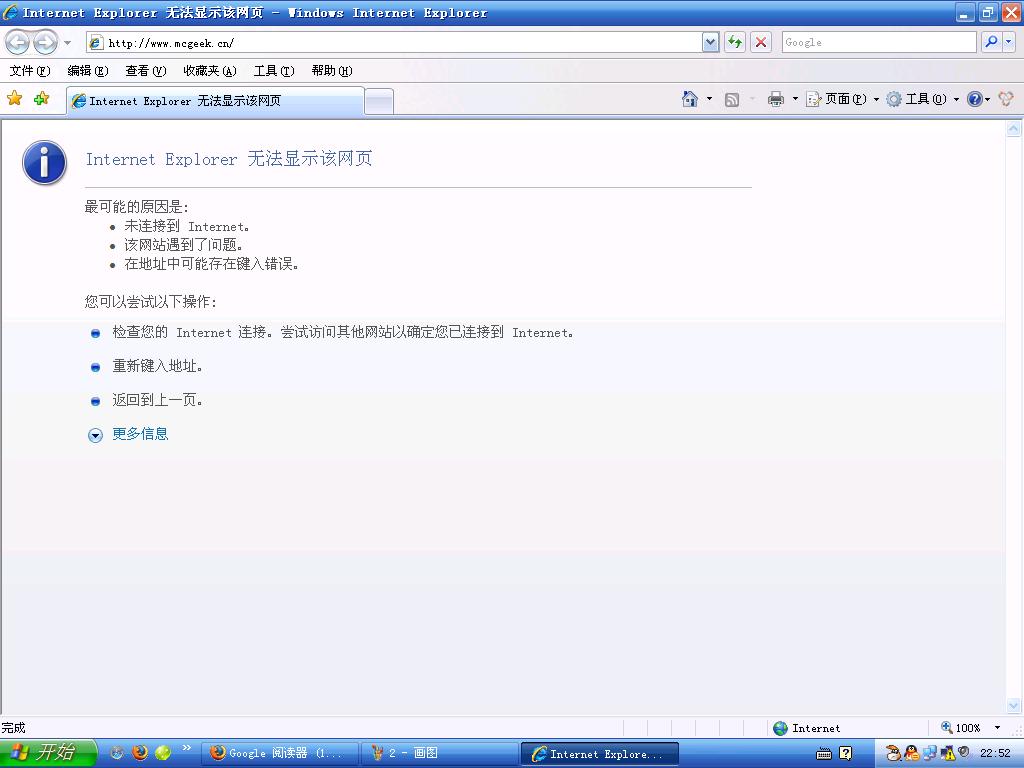Viewport: 1024px width, 768px height.
Task: Launch Firefox from the quick launch bar
Action: pyautogui.click(x=140, y=753)
